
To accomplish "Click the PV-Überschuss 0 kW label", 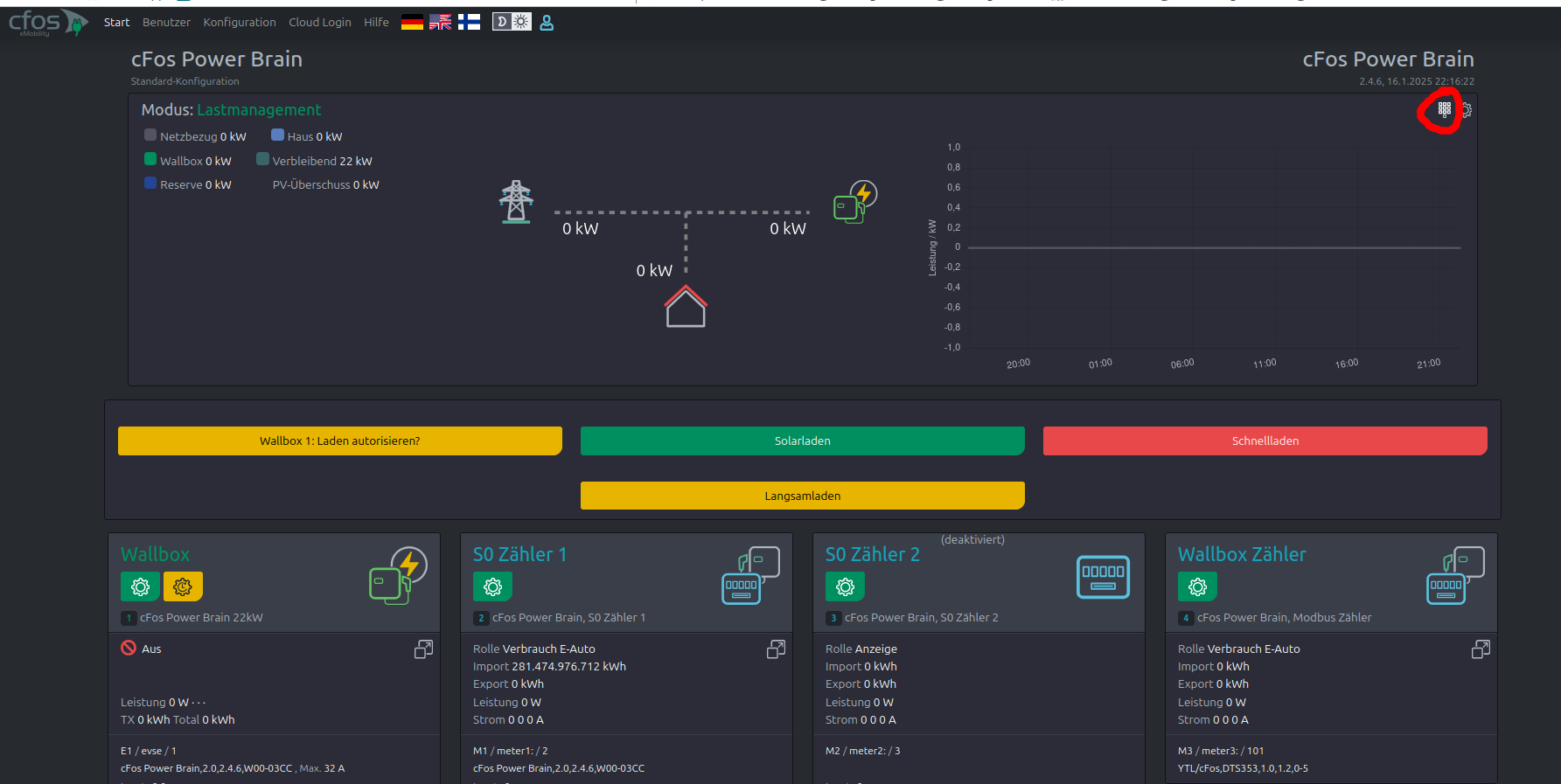I will click(x=326, y=185).
